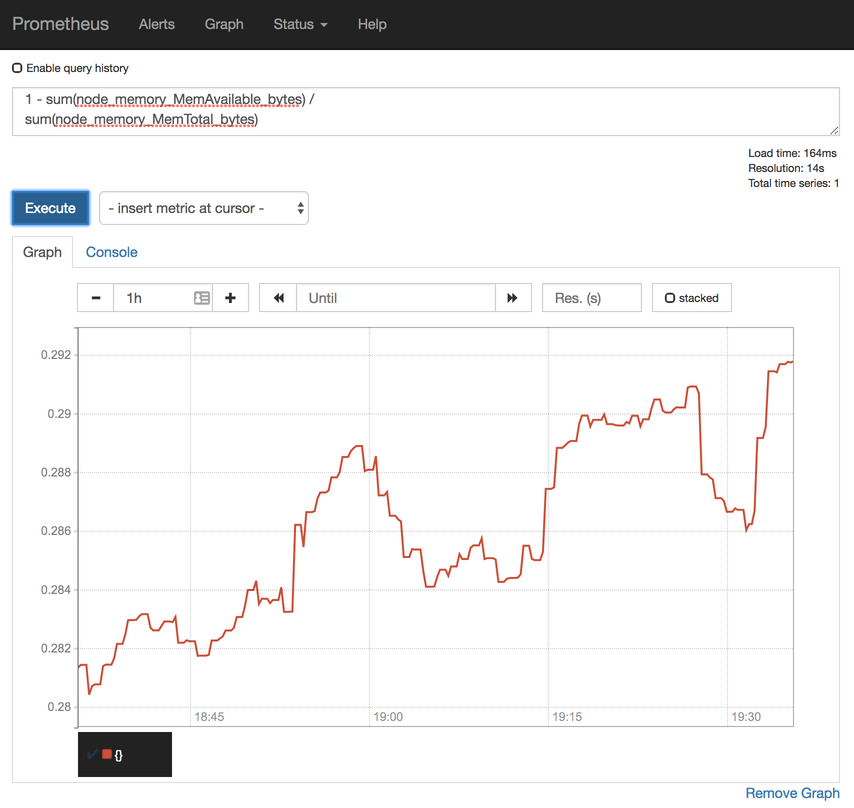
Task: Click the Remove Graph link
Action: click(792, 792)
